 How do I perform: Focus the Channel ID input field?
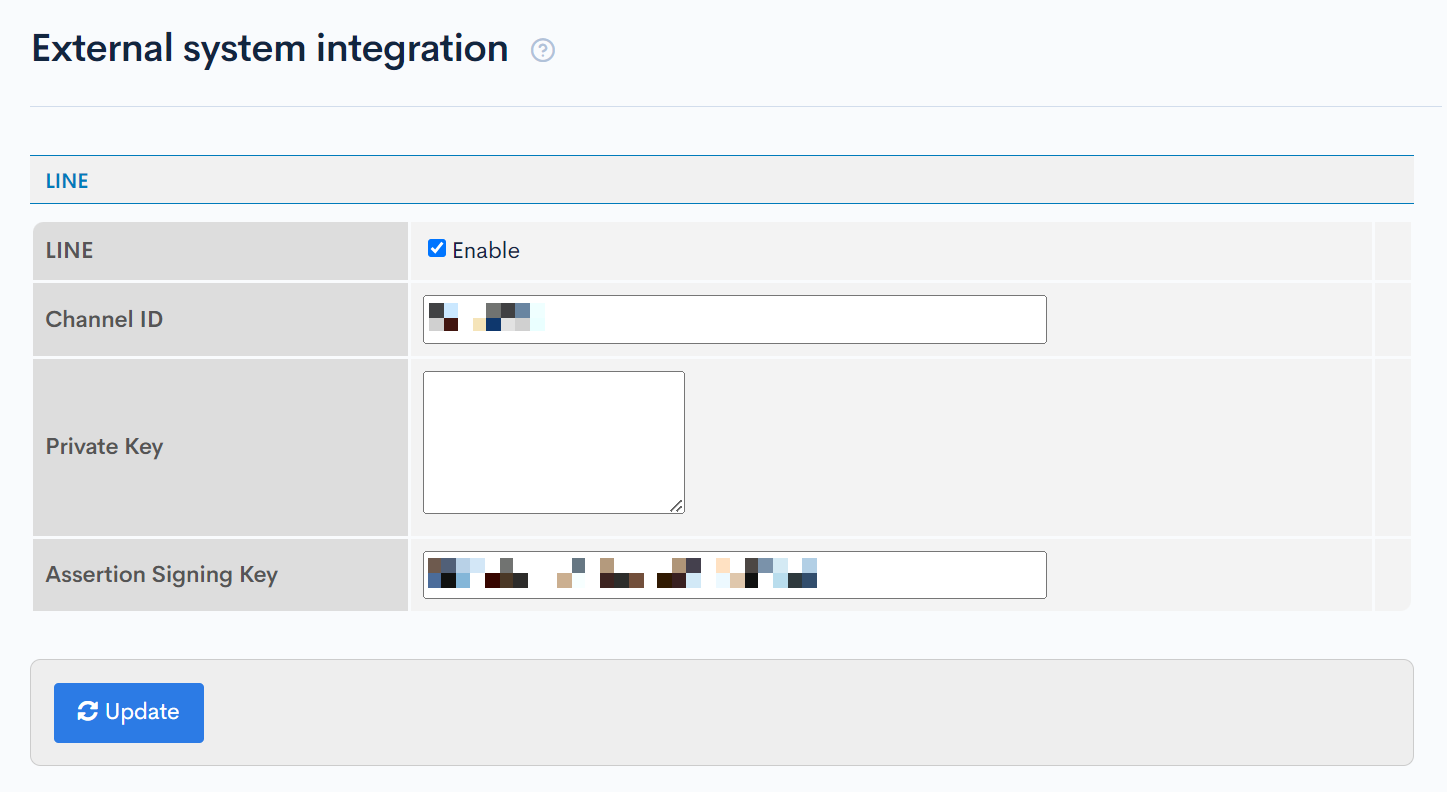pos(735,319)
